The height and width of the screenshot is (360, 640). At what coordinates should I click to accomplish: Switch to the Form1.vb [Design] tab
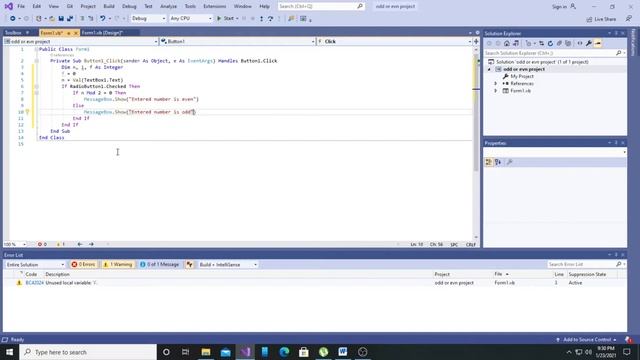coord(102,33)
